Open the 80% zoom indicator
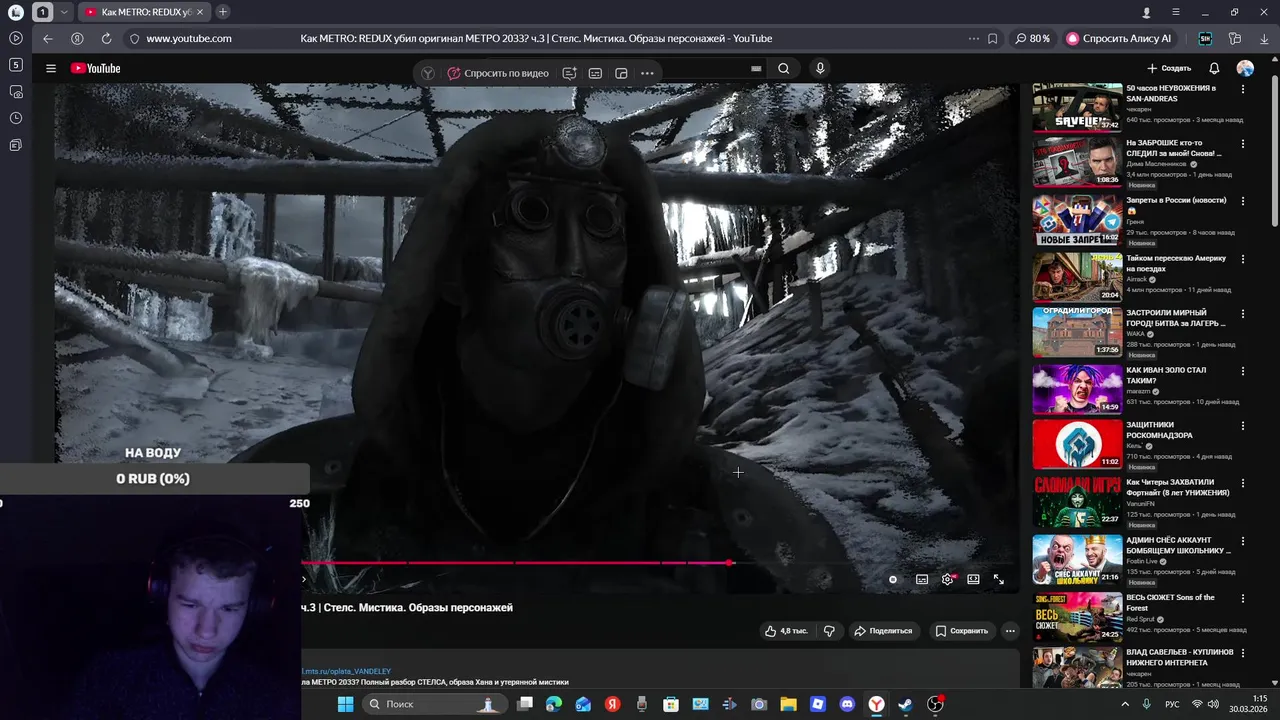The image size is (1280, 720). [1032, 38]
